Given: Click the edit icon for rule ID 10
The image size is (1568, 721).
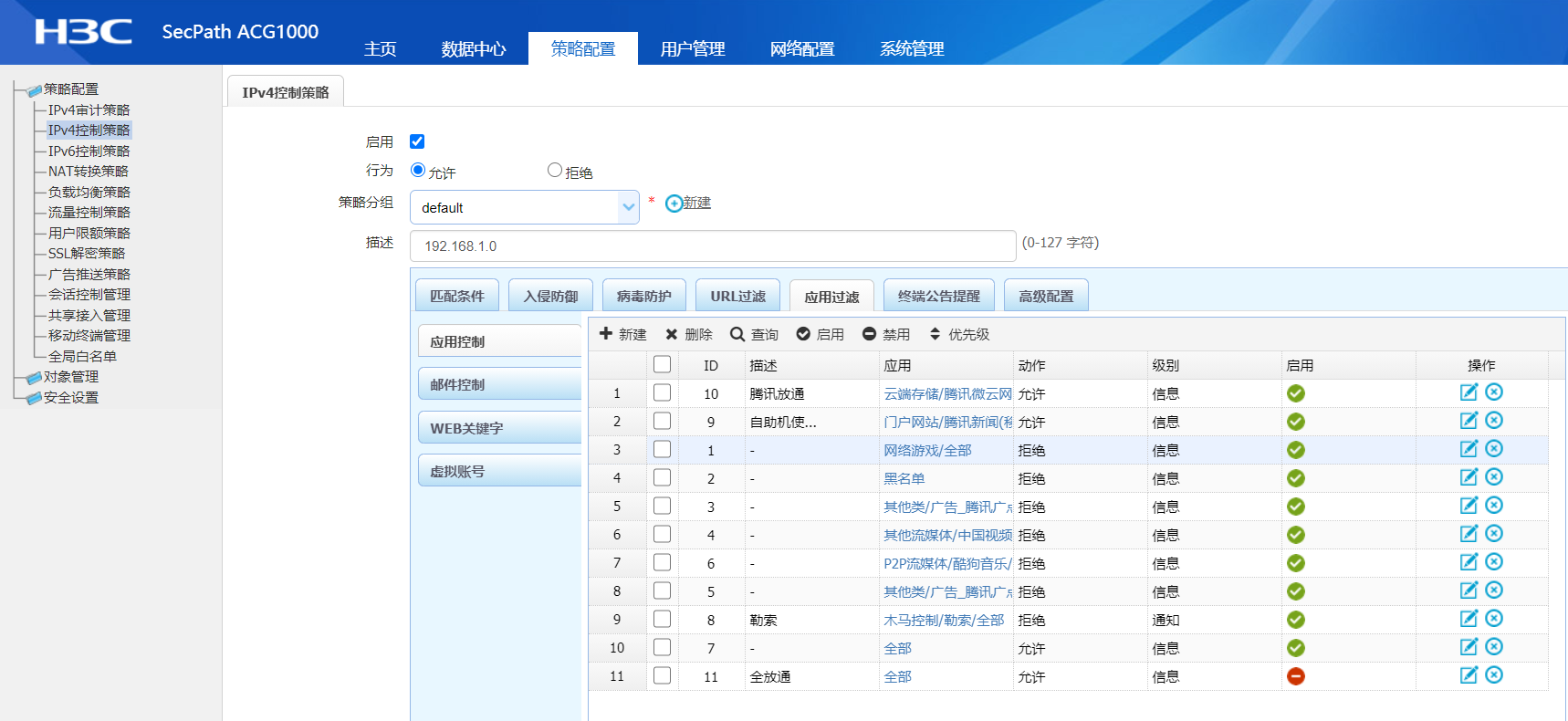Looking at the screenshot, I should tap(1468, 392).
